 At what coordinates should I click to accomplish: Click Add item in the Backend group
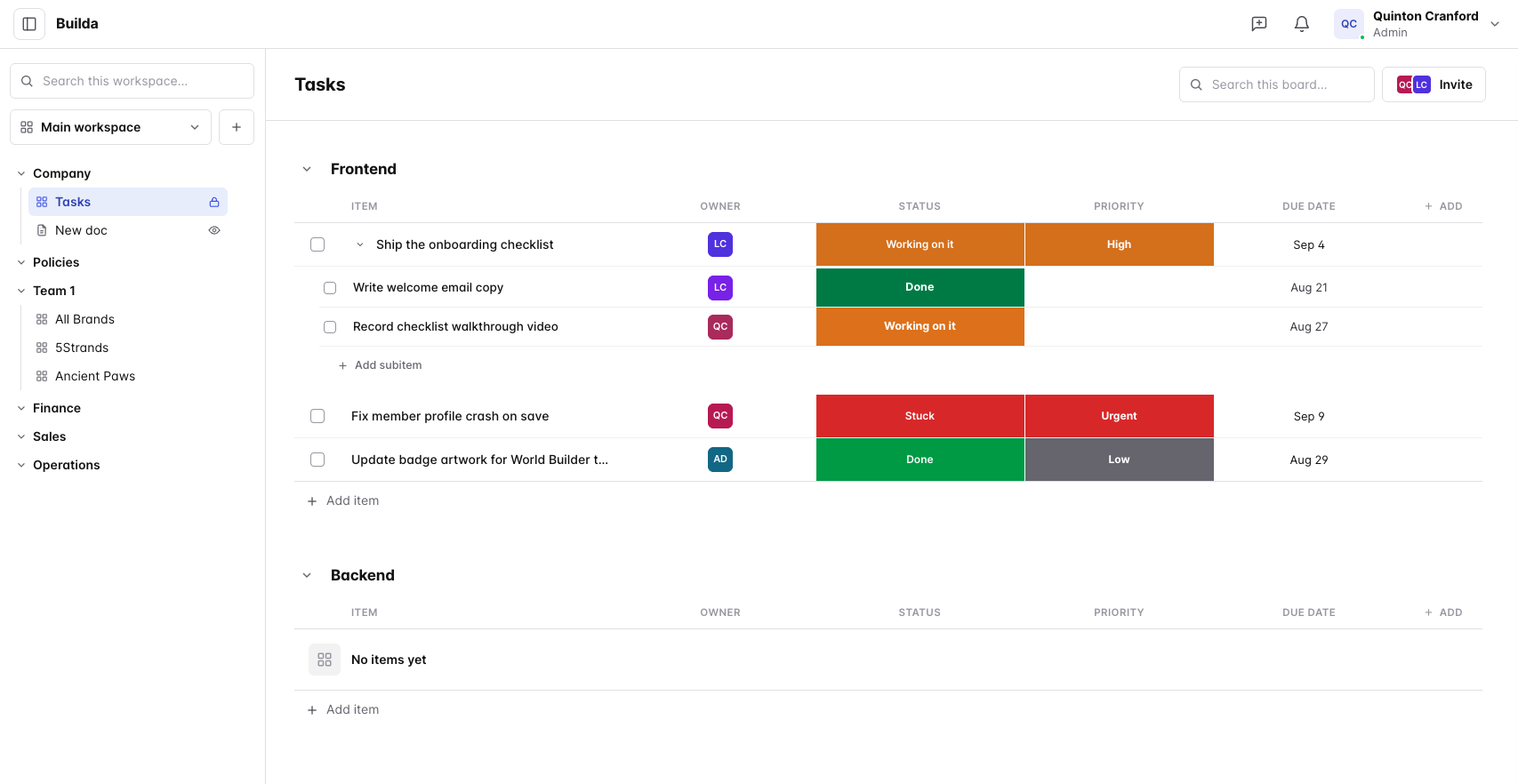[x=343, y=709]
